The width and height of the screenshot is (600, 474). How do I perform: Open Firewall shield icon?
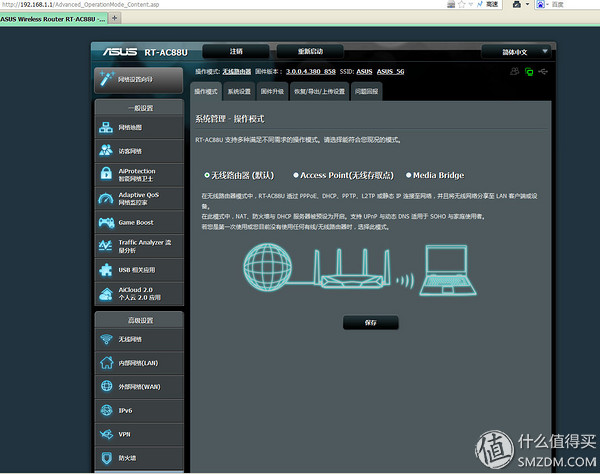pos(107,457)
